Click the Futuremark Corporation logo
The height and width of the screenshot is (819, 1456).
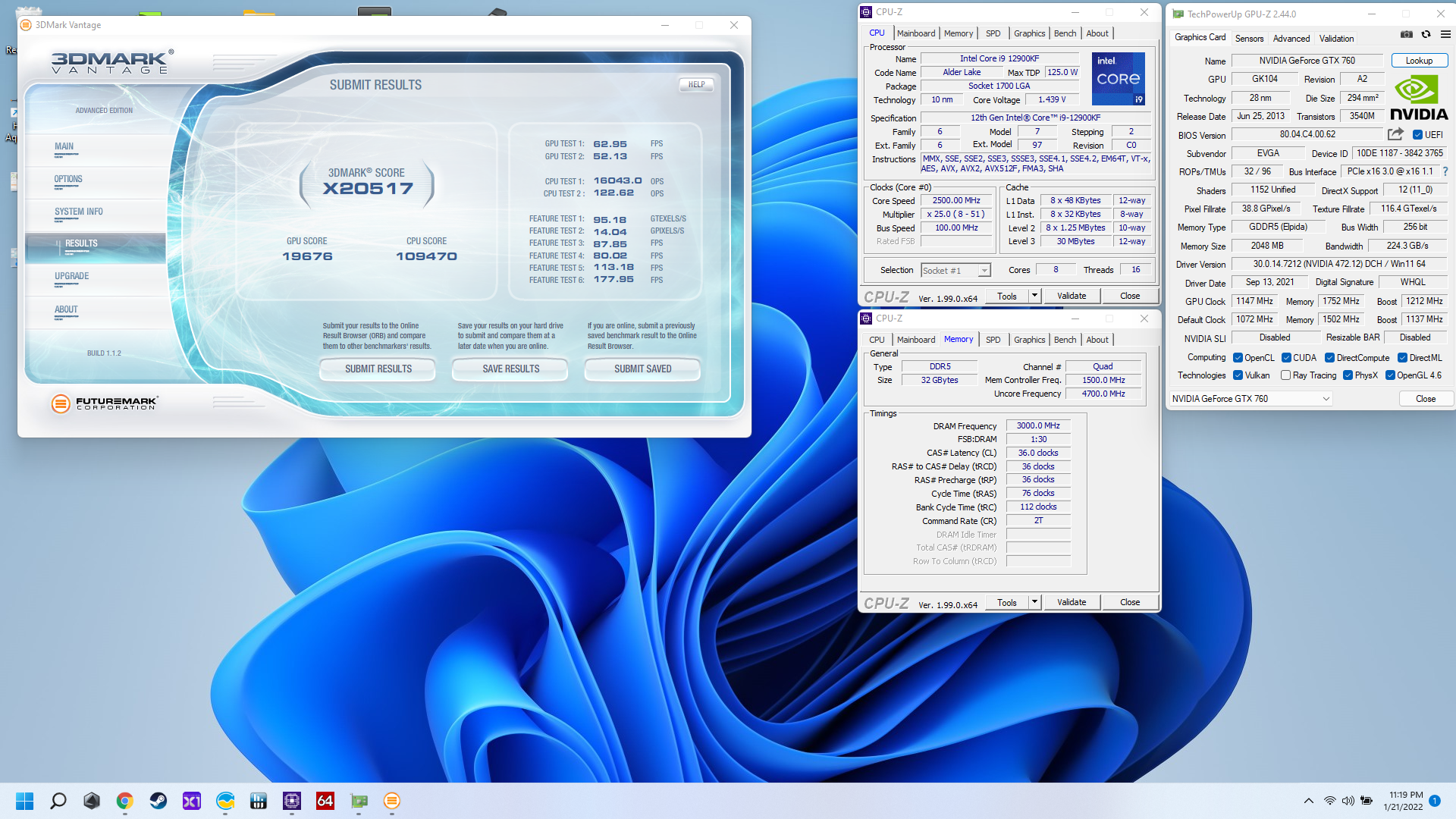(x=105, y=403)
